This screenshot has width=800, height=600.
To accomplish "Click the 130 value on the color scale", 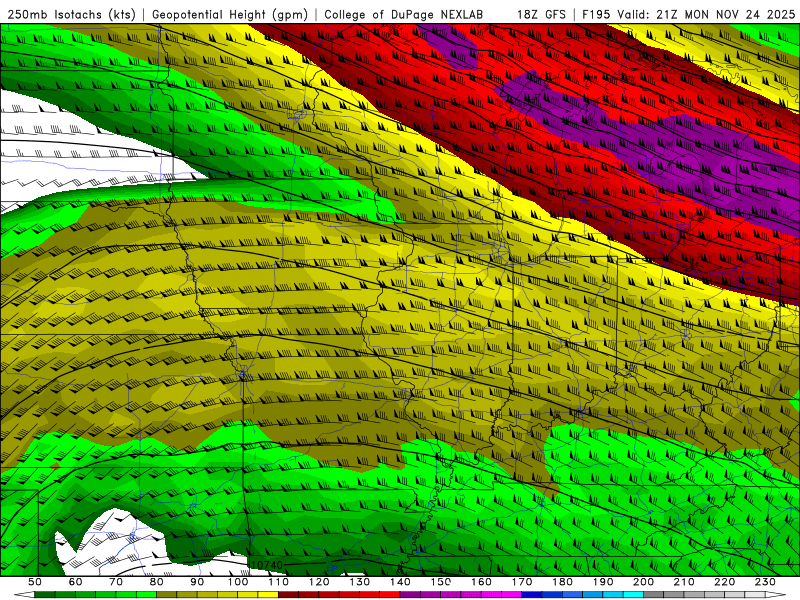I will (359, 582).
